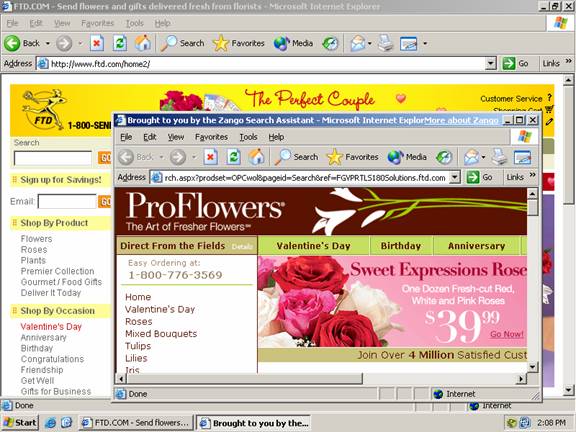Expand address dropdown in FTD window
Viewport: 576px width, 432px height.
coord(490,64)
